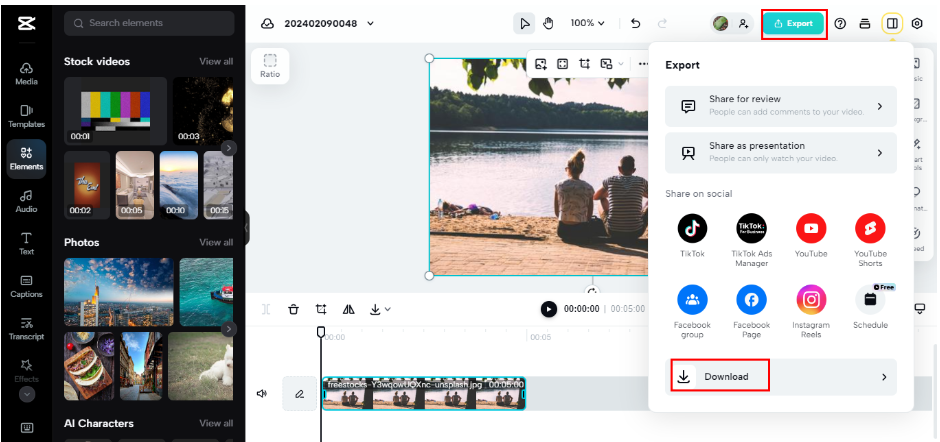Open the settings hexagon icon

(917, 23)
